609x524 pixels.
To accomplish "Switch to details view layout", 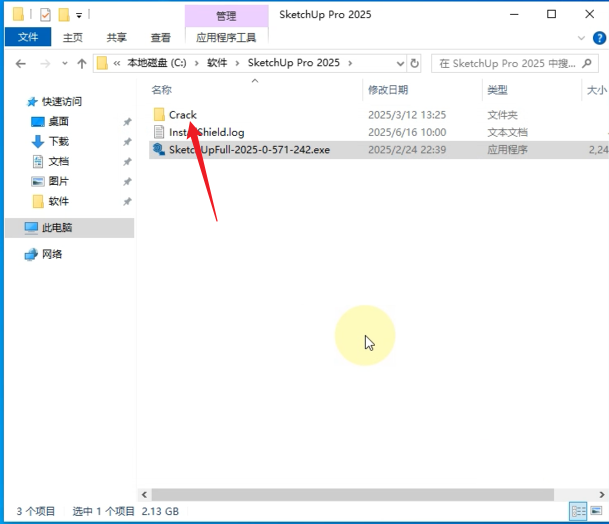I will click(578, 511).
